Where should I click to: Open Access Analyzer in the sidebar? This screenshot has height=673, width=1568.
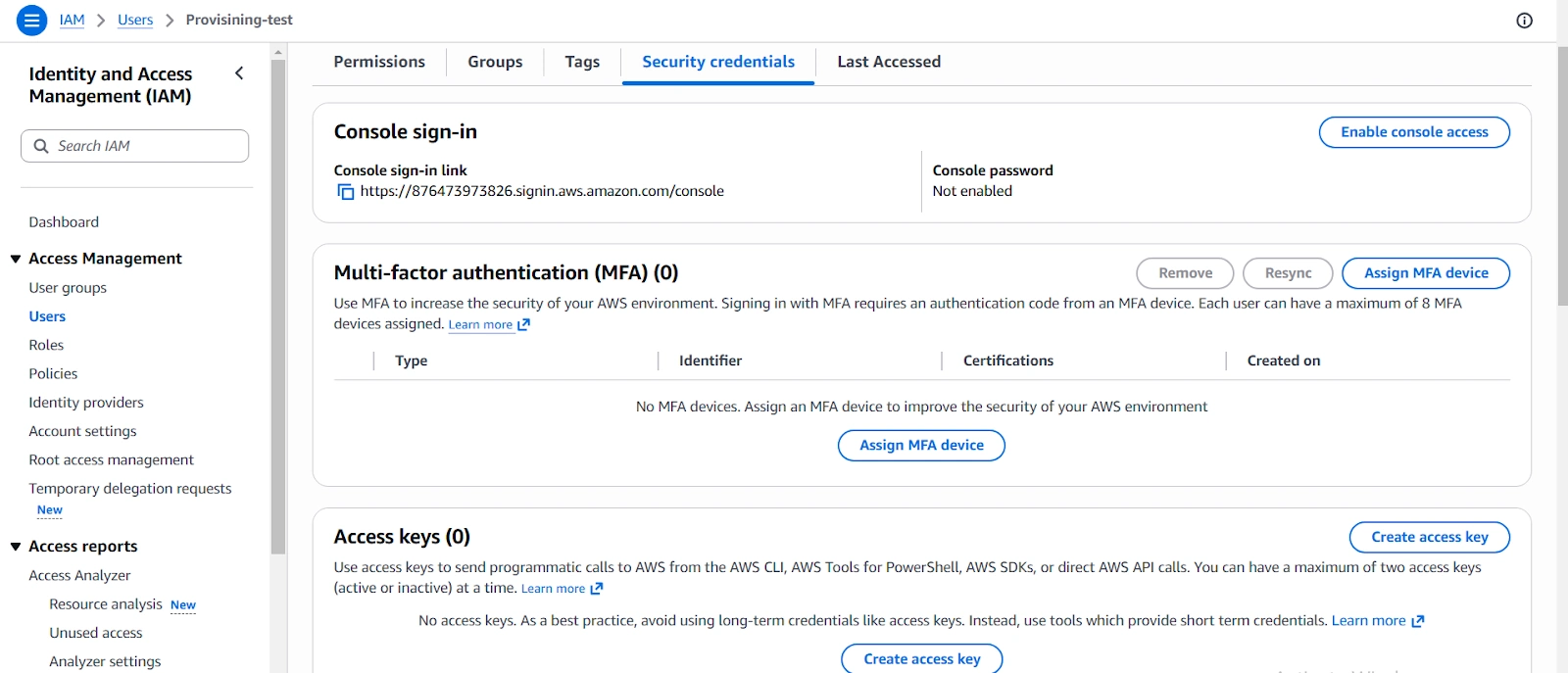[79, 576]
